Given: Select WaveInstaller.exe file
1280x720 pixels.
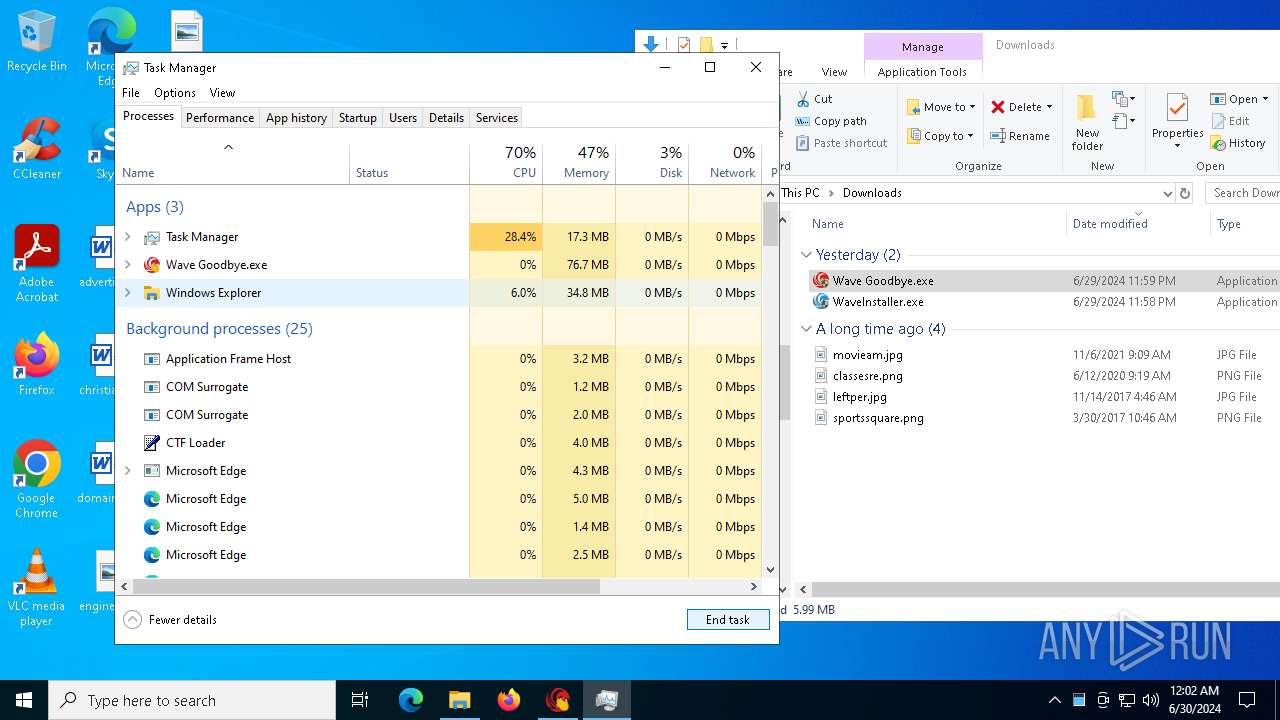Looking at the screenshot, I should pyautogui.click(x=878, y=302).
